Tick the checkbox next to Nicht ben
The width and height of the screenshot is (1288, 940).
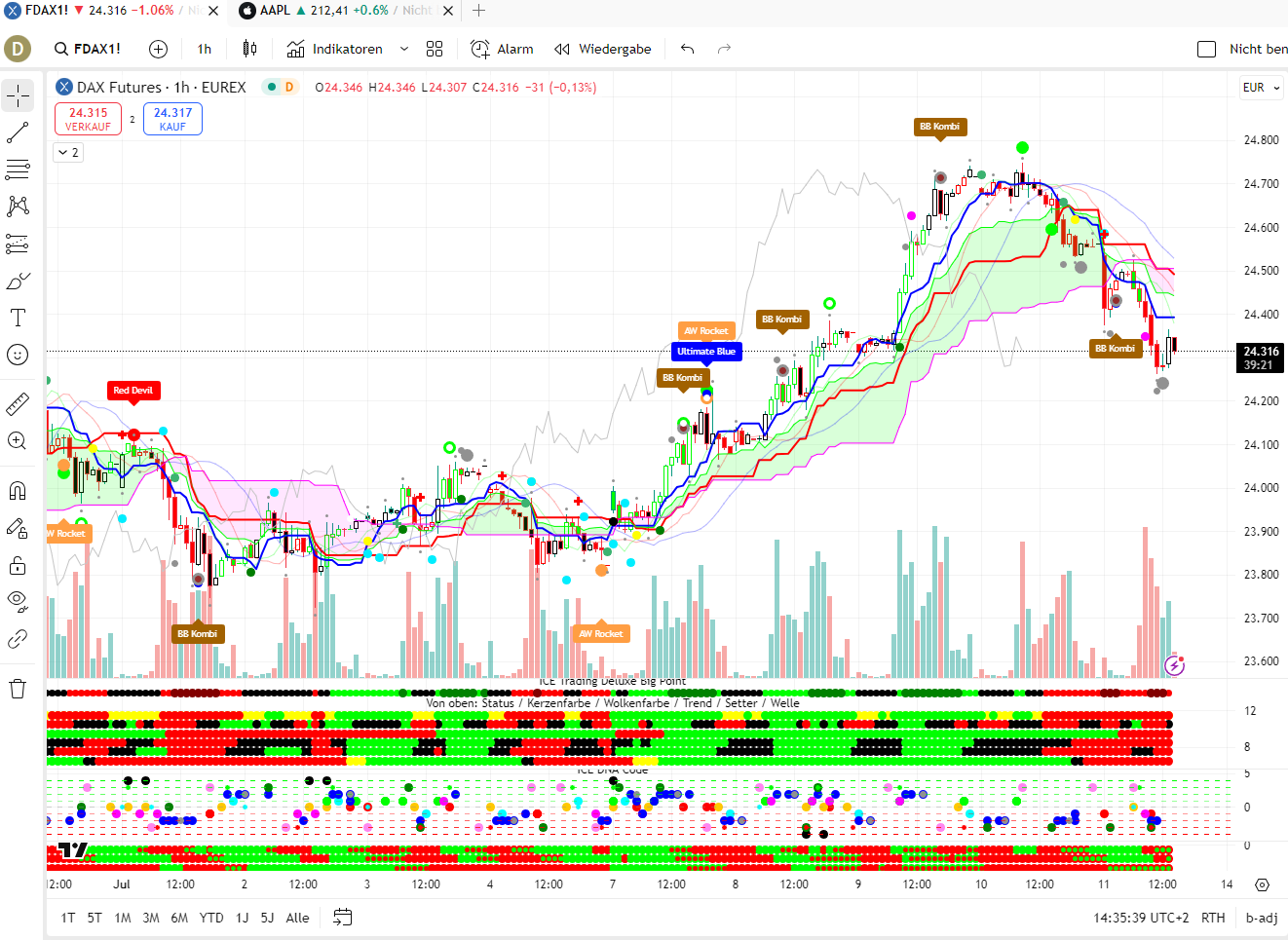pos(1206,49)
